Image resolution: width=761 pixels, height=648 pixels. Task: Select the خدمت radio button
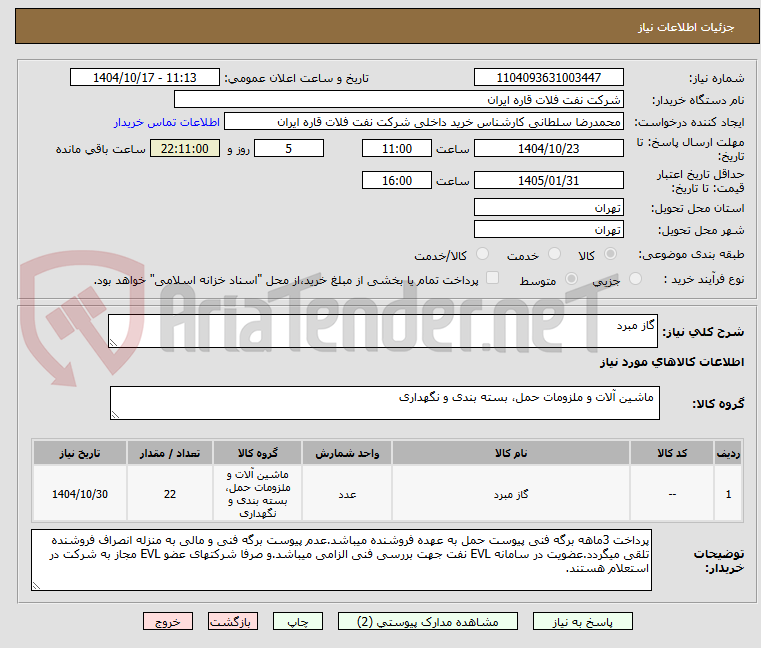pos(554,254)
